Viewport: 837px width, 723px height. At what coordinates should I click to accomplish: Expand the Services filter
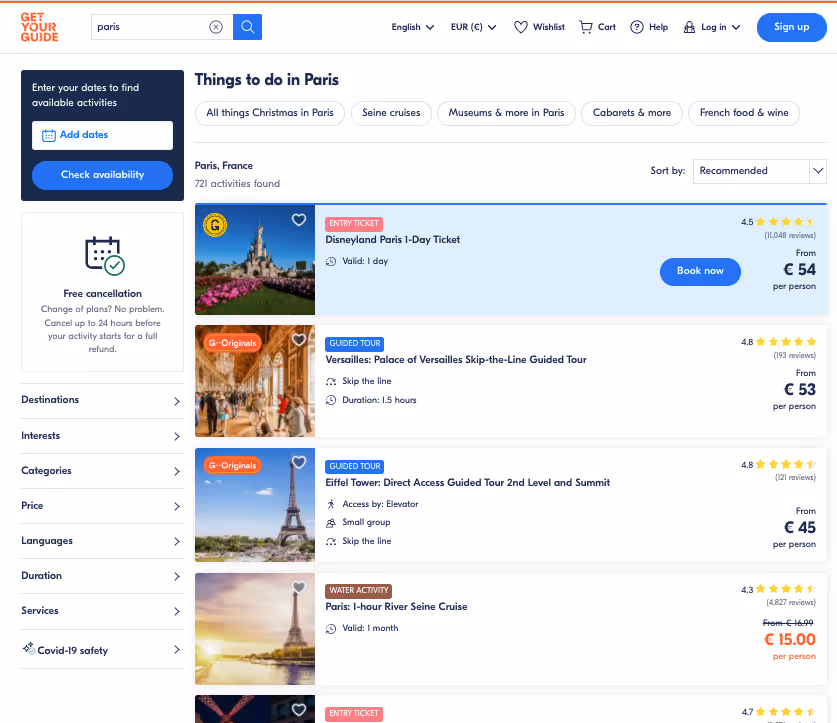click(x=102, y=611)
